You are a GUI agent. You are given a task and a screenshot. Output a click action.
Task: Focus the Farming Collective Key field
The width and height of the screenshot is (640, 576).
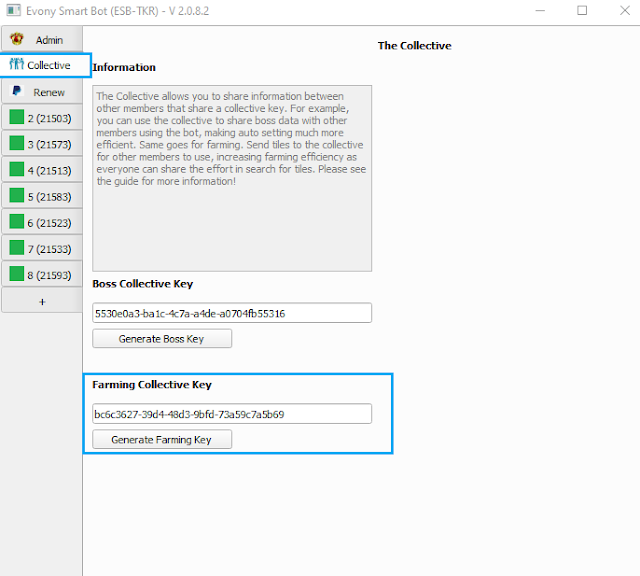click(232, 414)
